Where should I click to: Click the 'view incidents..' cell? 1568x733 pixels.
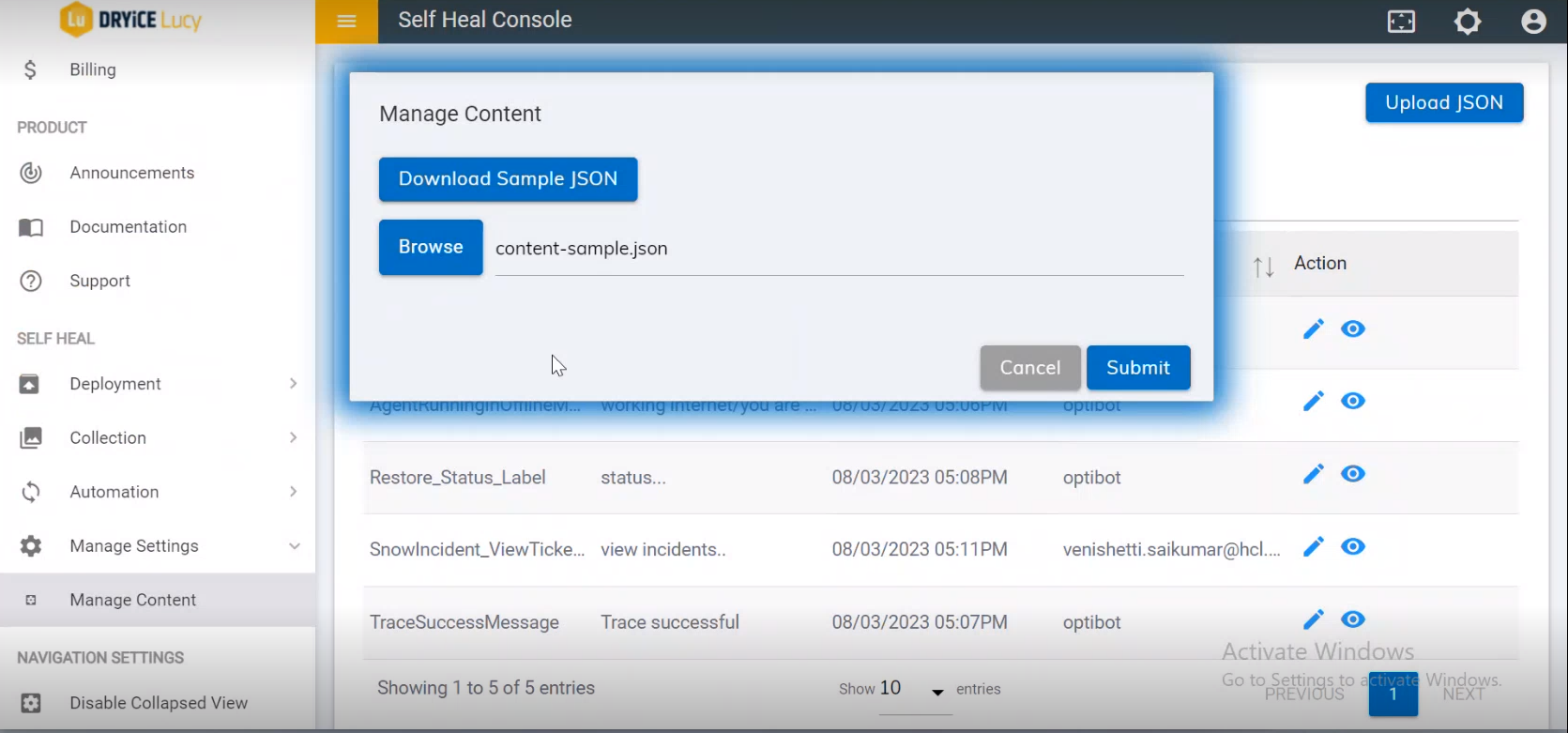pyautogui.click(x=663, y=550)
